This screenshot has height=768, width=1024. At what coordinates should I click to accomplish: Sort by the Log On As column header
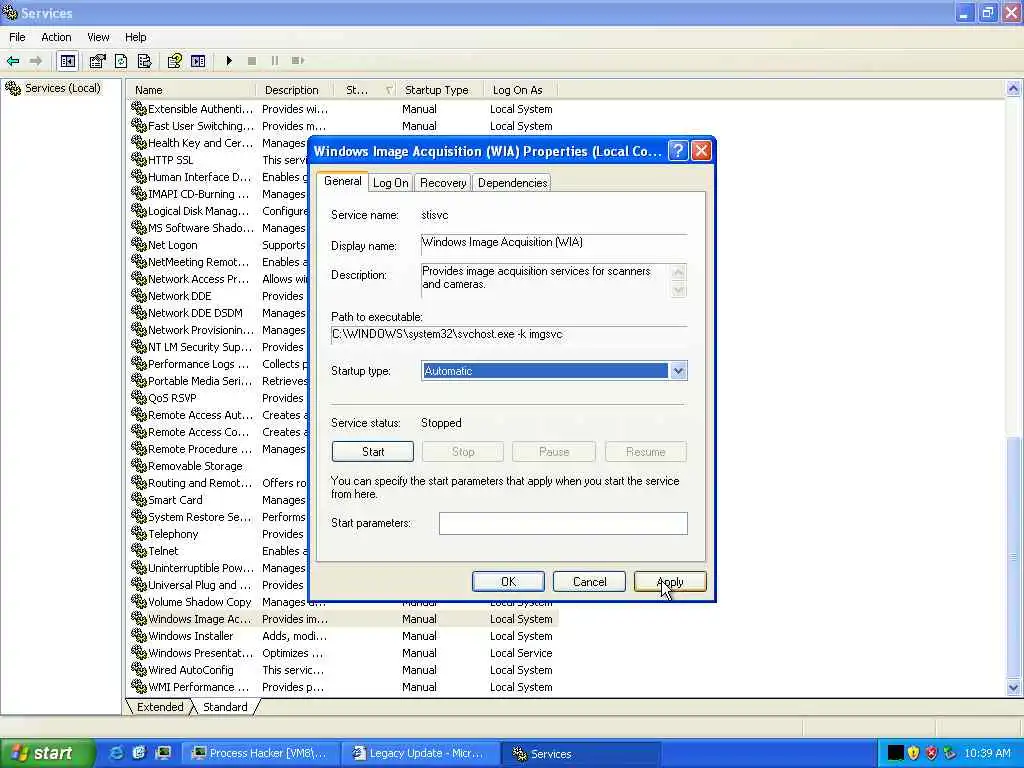520,89
